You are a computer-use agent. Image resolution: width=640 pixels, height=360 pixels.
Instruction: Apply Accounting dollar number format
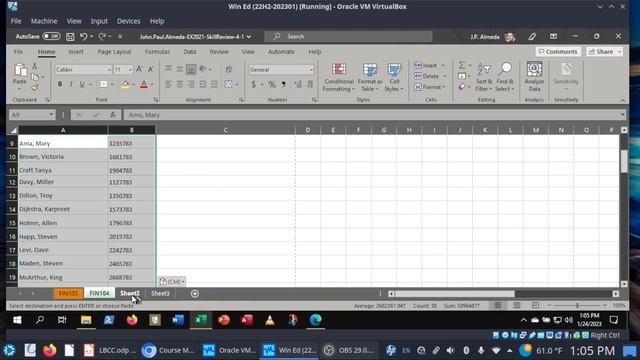[x=253, y=84]
